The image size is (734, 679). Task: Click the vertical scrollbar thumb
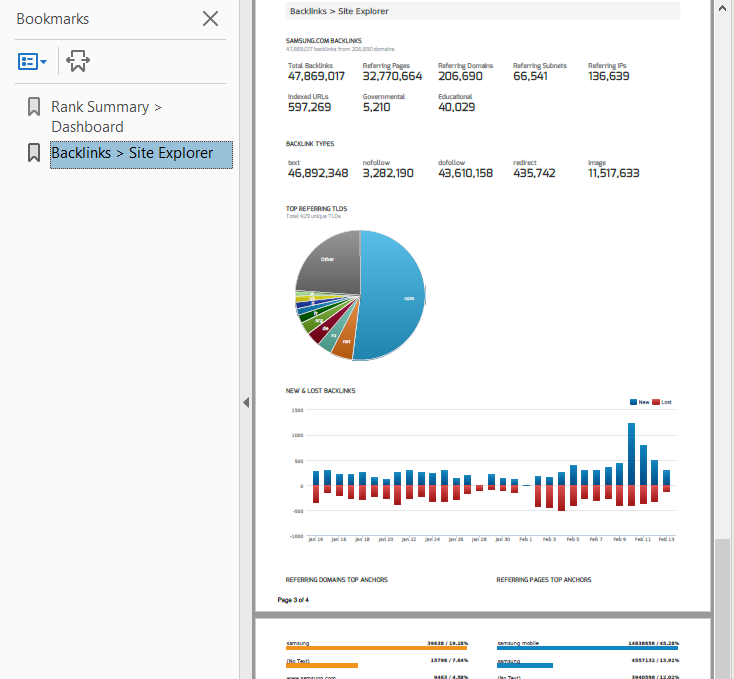point(723,600)
